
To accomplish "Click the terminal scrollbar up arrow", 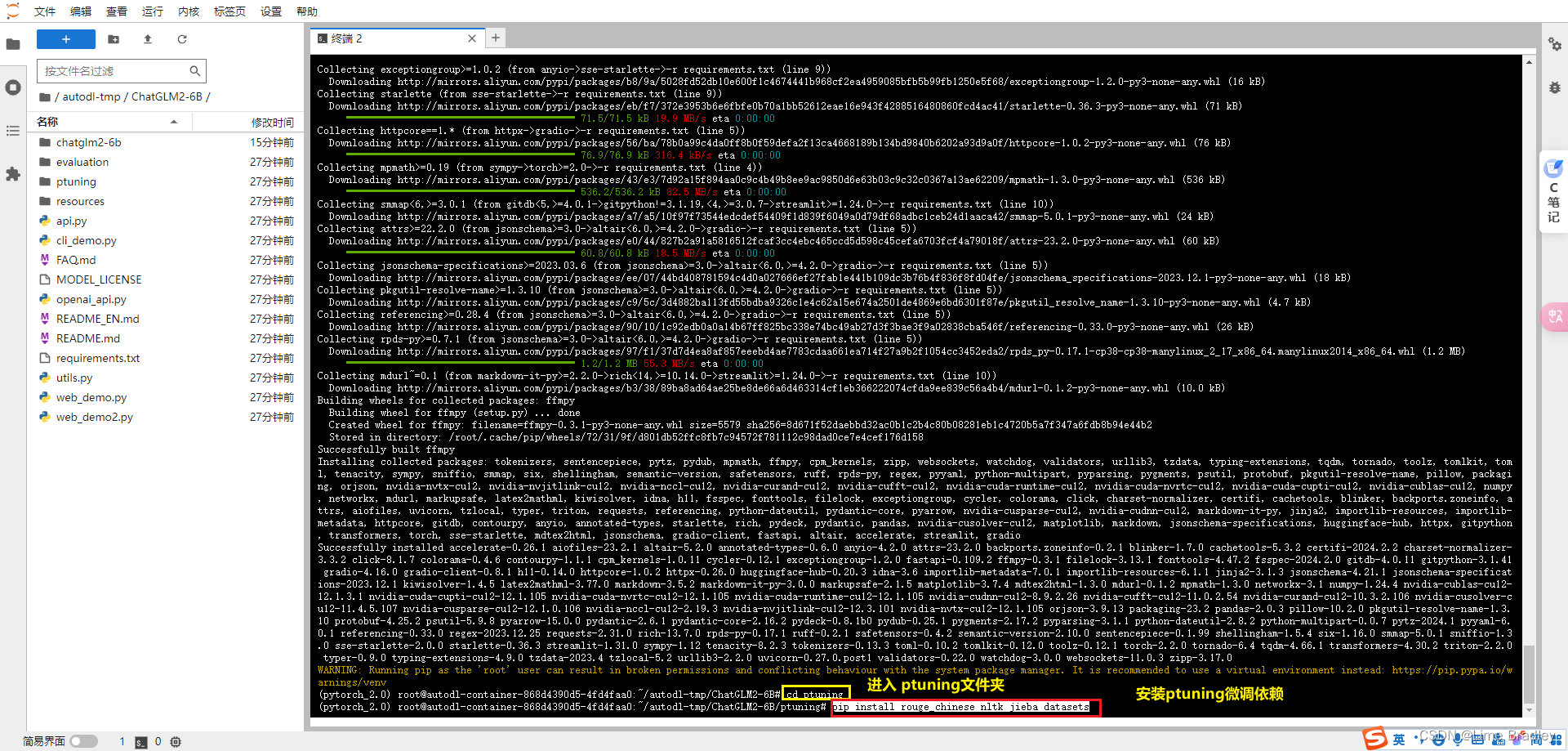I will tap(1529, 62).
